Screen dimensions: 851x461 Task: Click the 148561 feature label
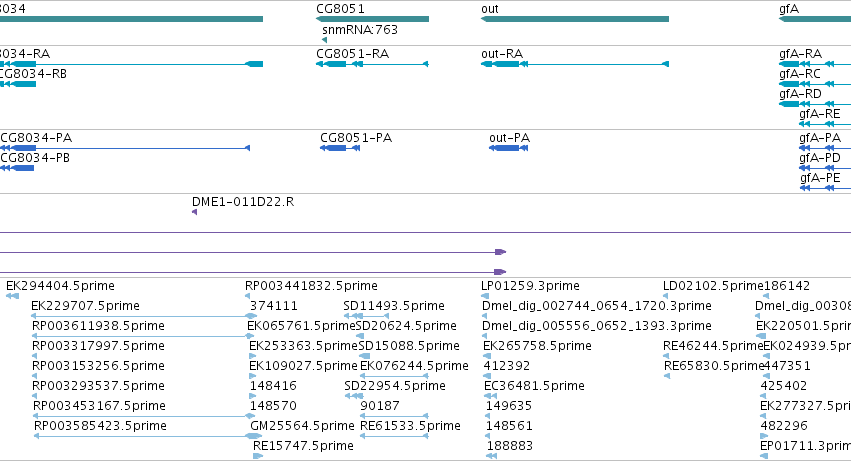[509, 426]
